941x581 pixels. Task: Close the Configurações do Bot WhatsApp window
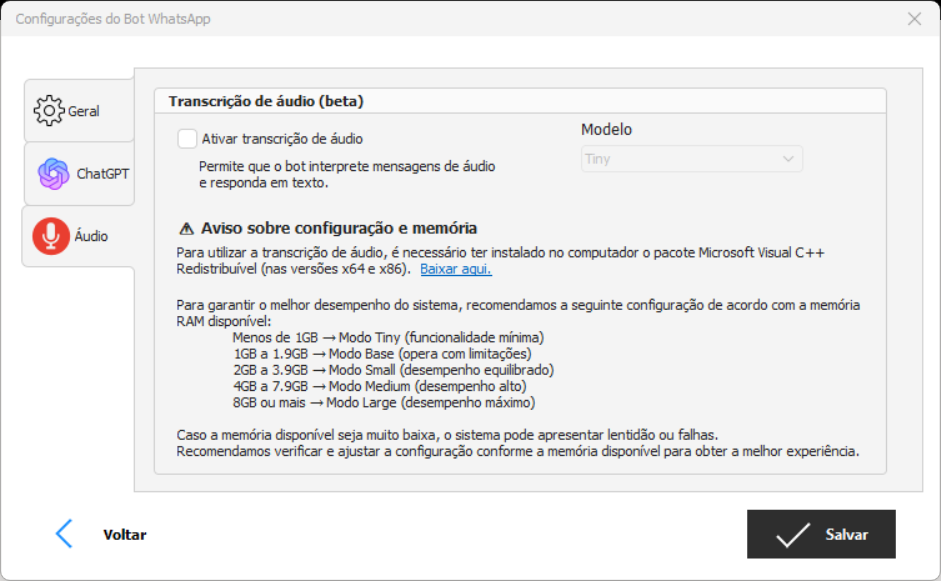click(914, 19)
